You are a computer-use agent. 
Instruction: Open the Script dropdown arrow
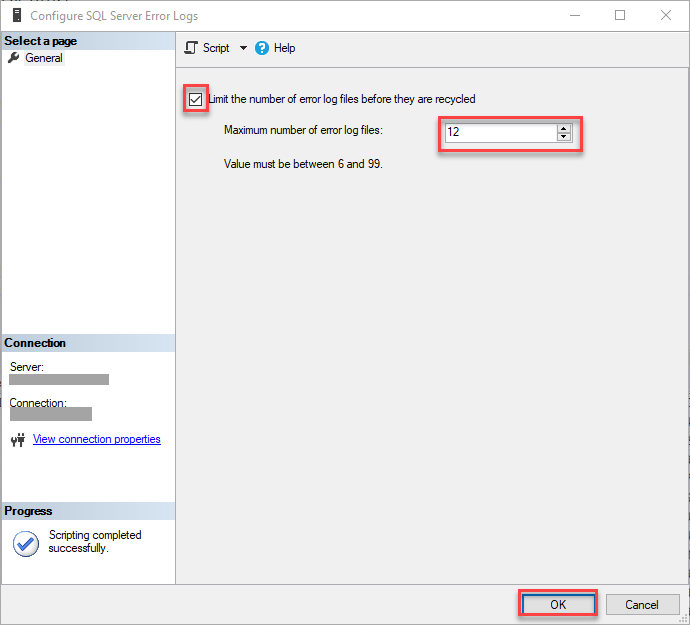tap(243, 48)
